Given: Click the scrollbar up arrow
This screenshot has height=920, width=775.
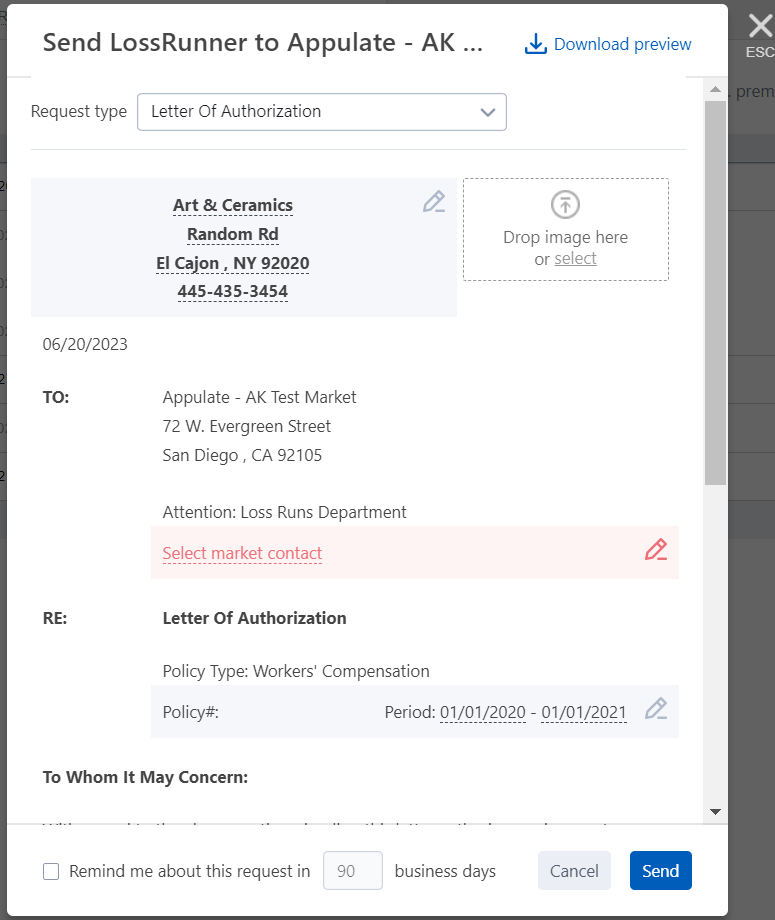Looking at the screenshot, I should [715, 90].
